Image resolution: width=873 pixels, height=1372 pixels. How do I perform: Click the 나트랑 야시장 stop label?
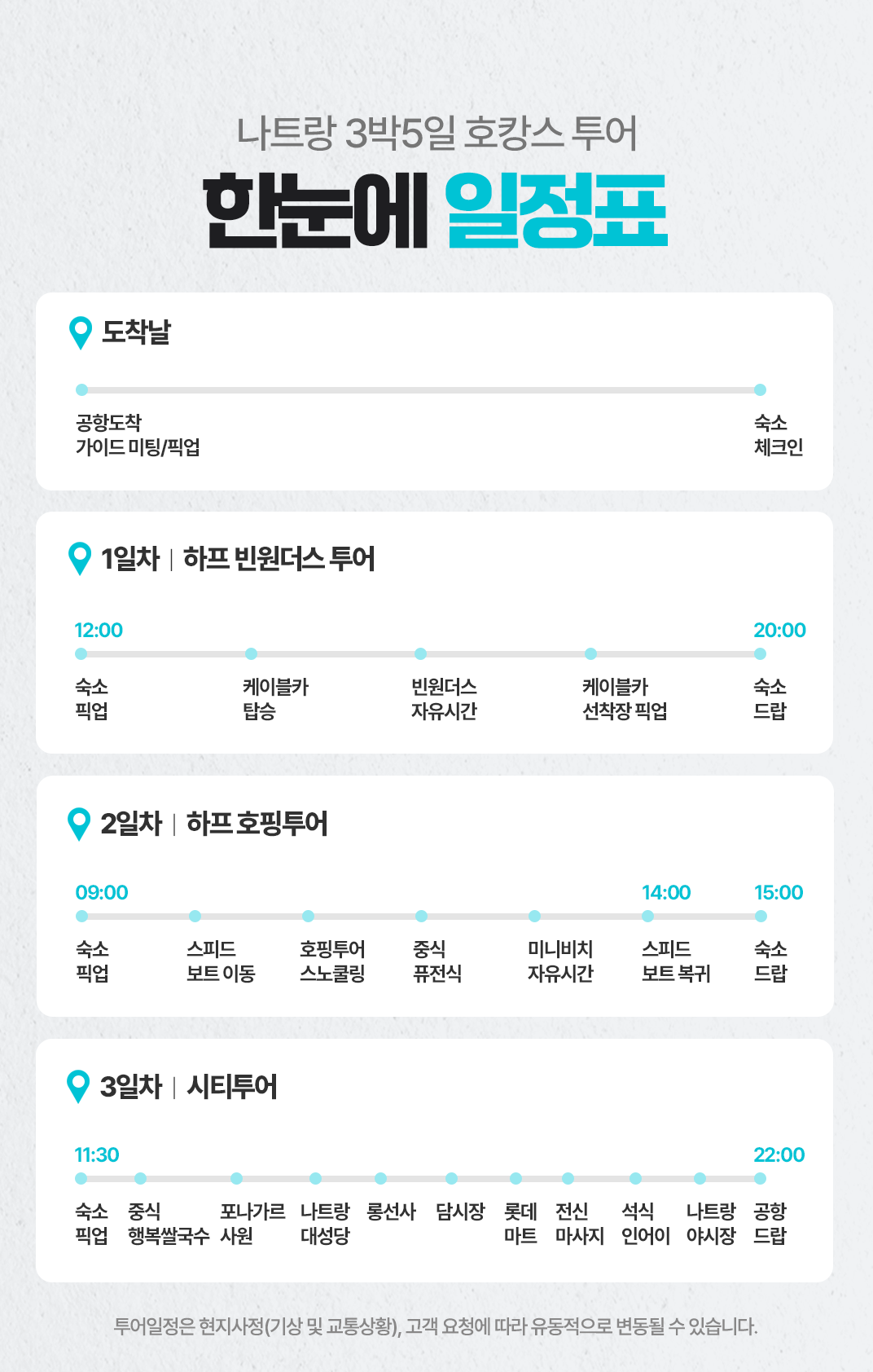[710, 1223]
